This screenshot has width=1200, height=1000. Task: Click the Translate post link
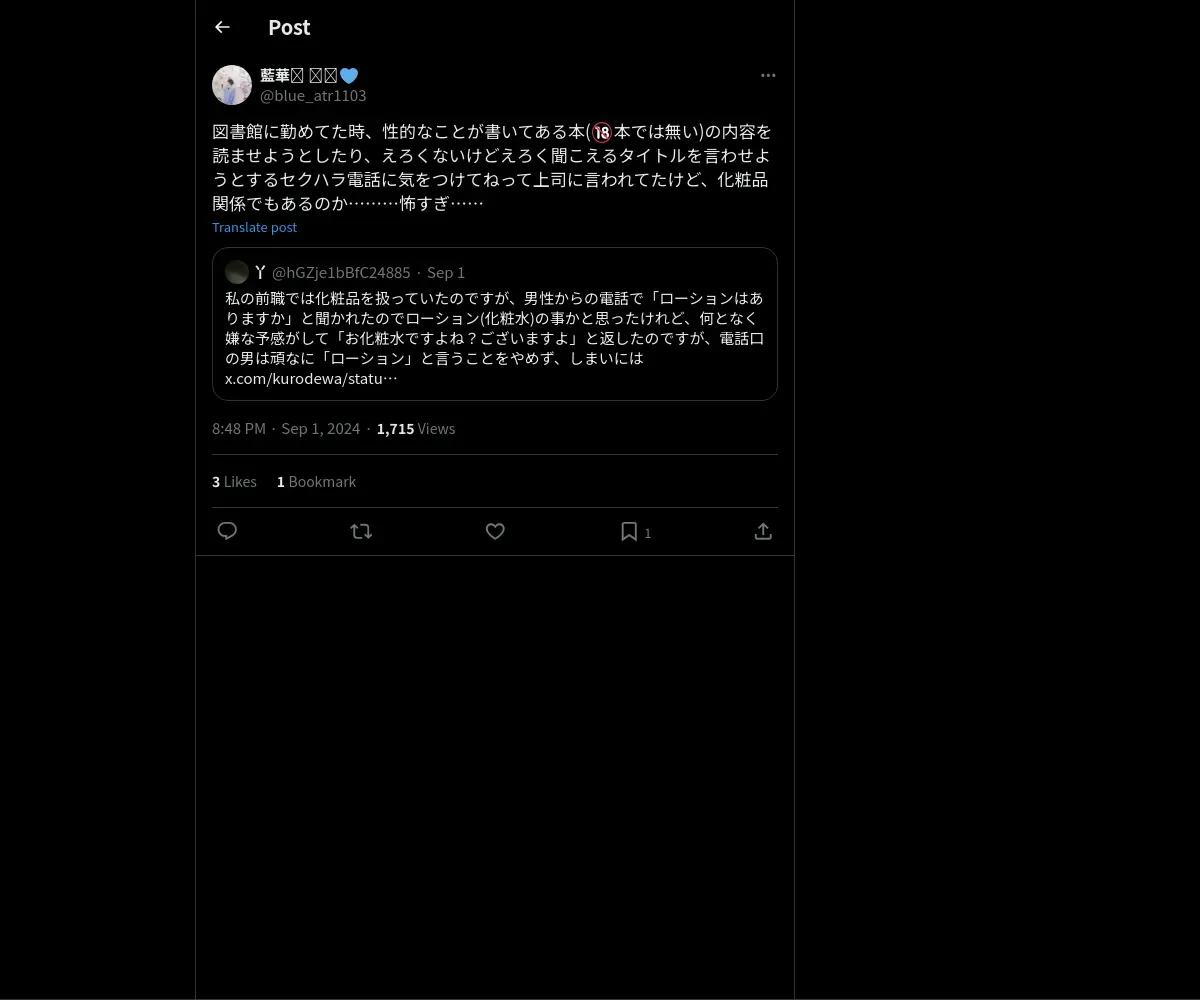pos(254,227)
